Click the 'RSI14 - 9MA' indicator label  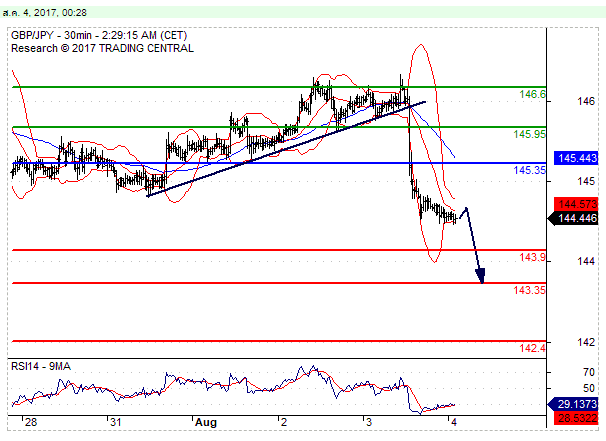[x=41, y=366]
